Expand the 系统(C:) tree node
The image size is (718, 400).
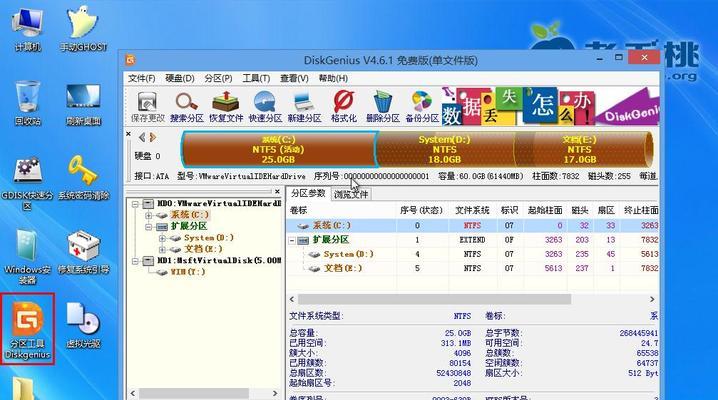[x=148, y=215]
